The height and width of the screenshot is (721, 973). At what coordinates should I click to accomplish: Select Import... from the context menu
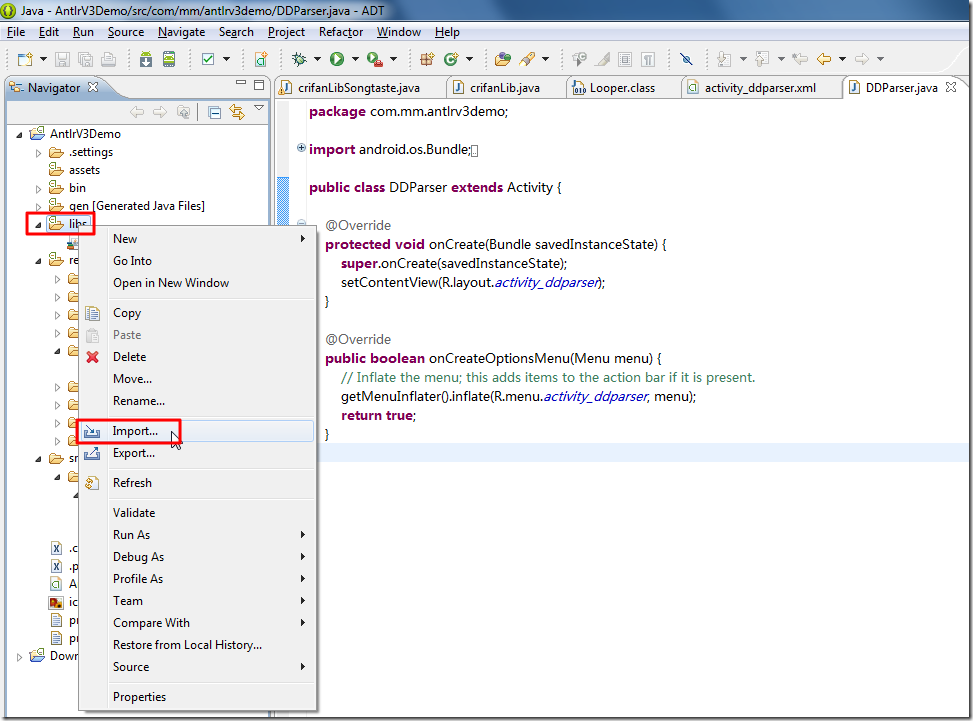tap(135, 431)
